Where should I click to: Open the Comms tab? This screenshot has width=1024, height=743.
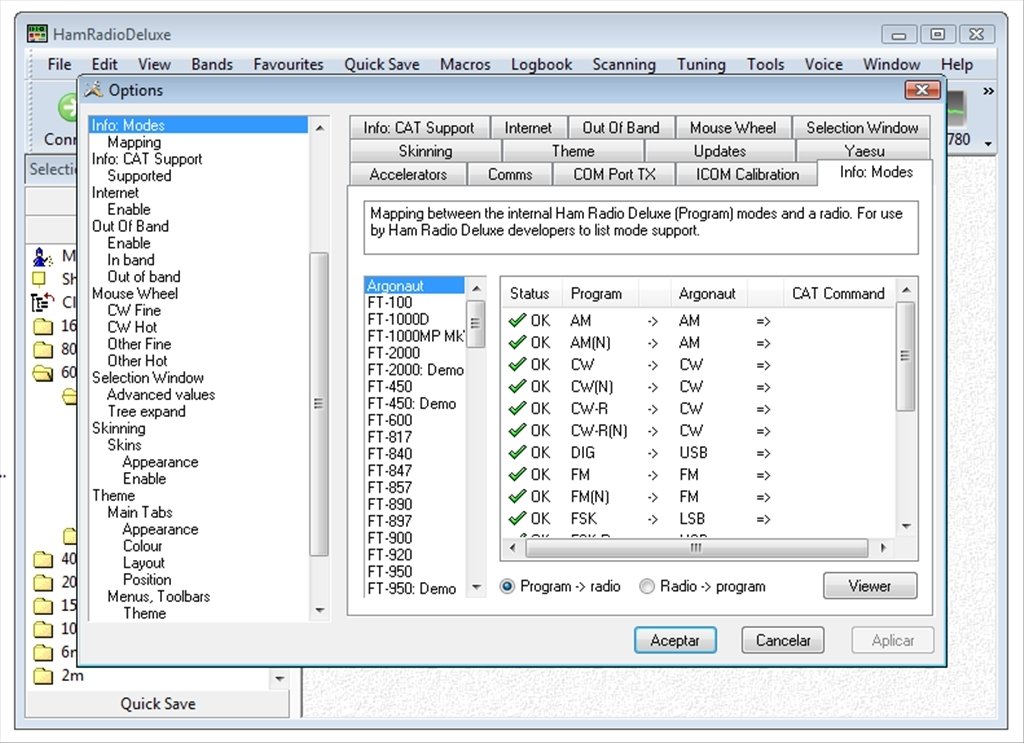tap(510, 174)
